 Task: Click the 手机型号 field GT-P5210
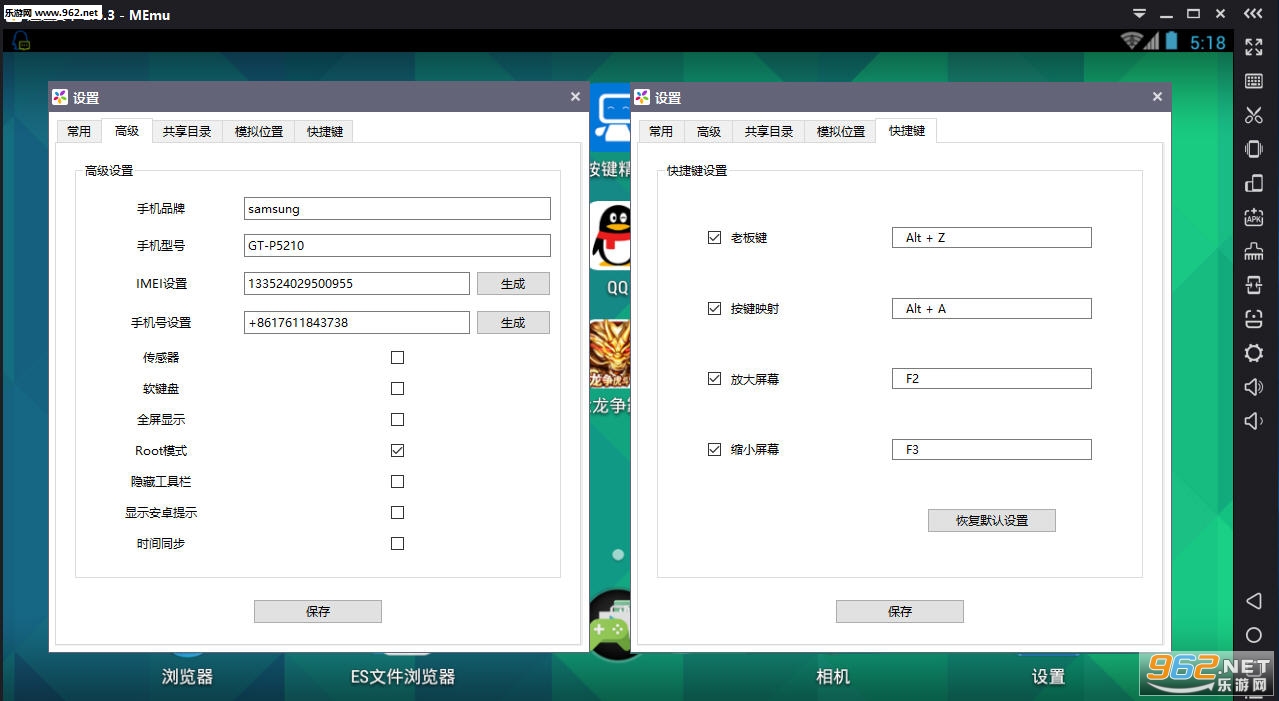pos(397,245)
